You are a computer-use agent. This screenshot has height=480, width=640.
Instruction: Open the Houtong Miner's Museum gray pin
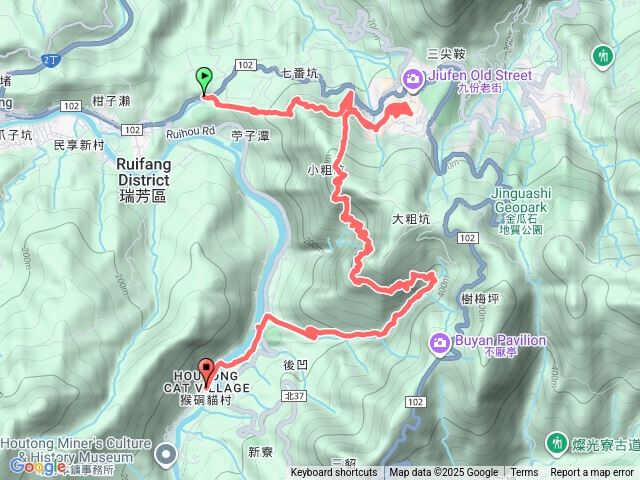pos(166,455)
